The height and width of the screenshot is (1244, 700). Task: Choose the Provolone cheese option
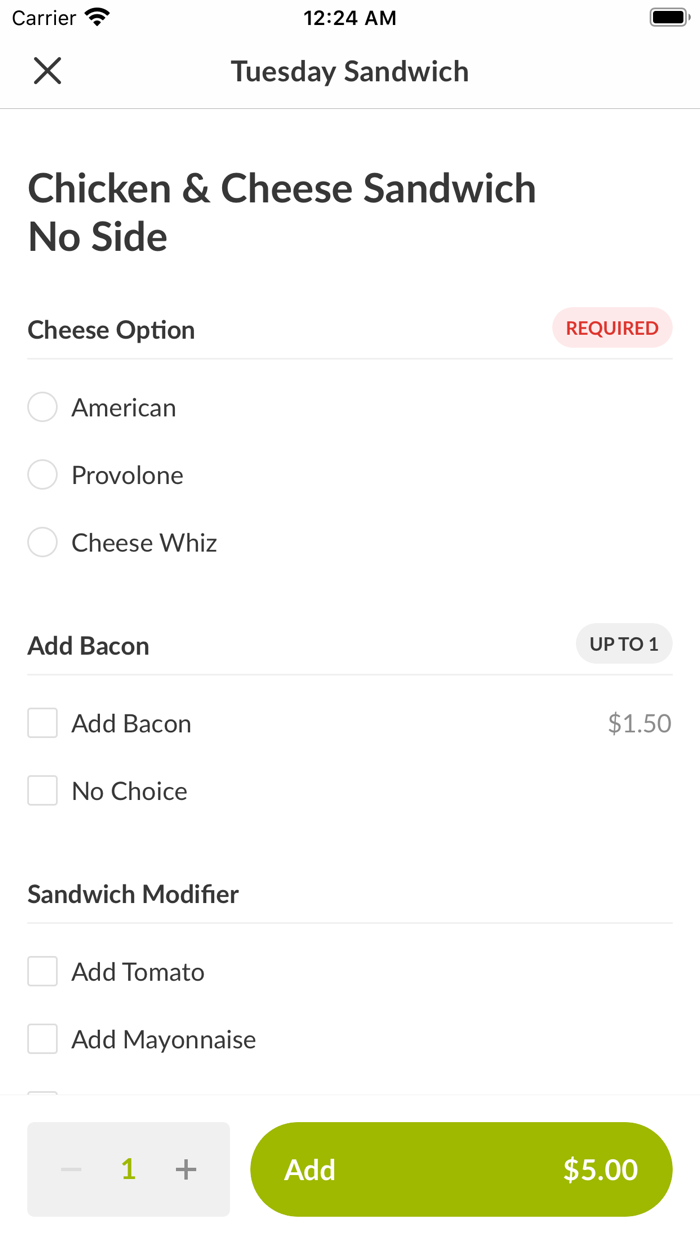[42, 475]
